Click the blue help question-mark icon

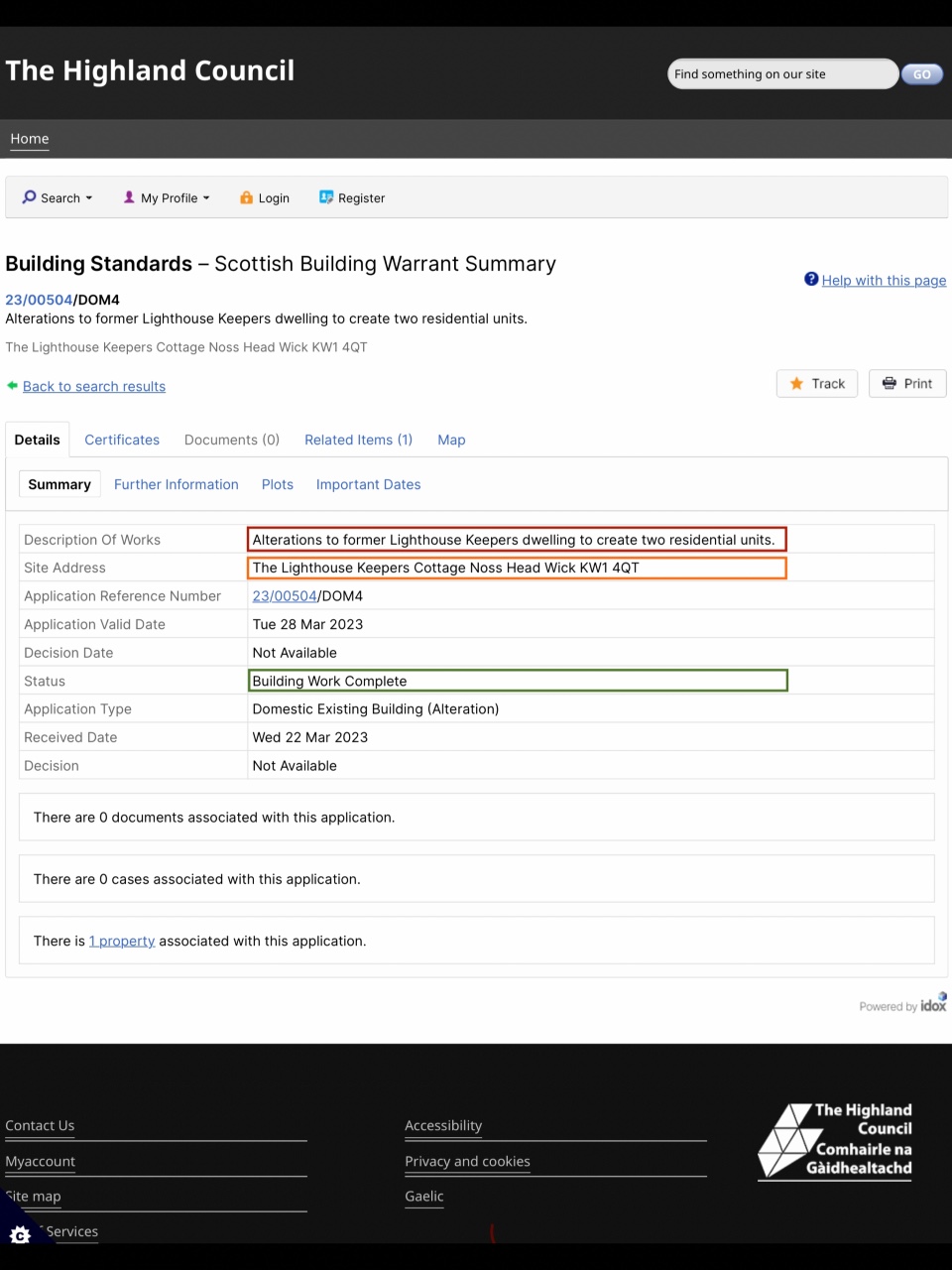point(811,280)
